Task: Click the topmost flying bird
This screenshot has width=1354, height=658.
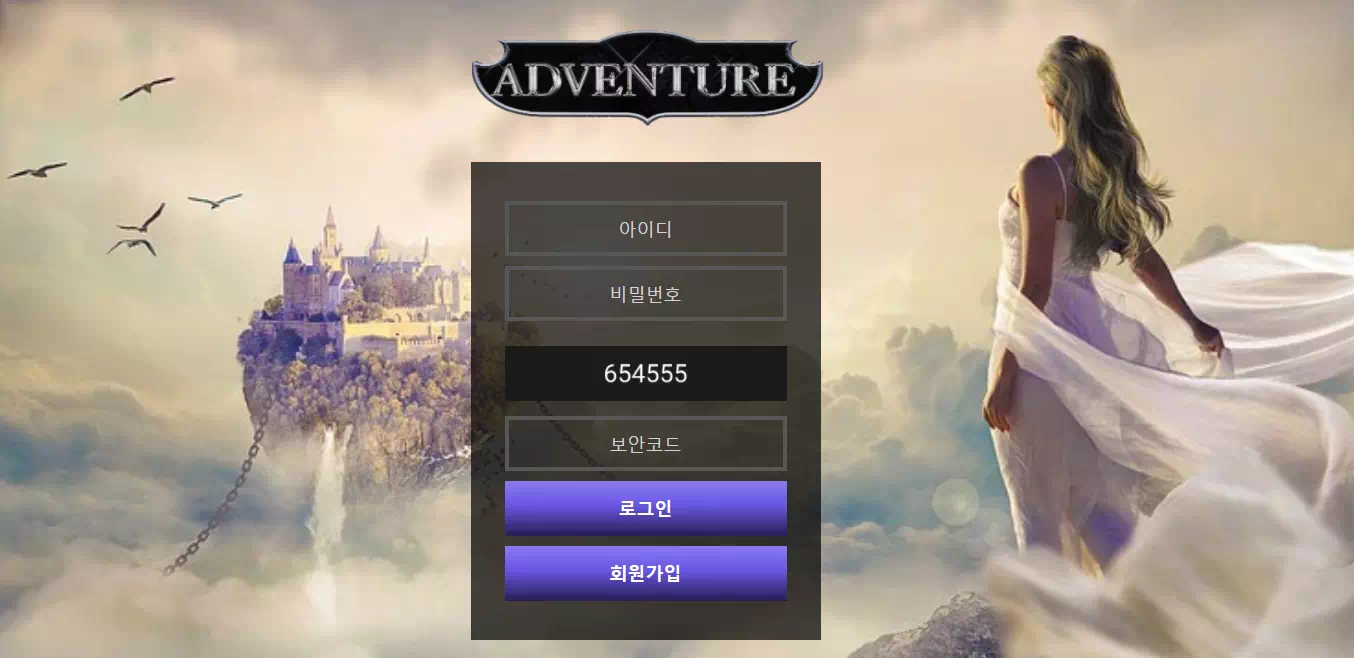Action: 147,88
